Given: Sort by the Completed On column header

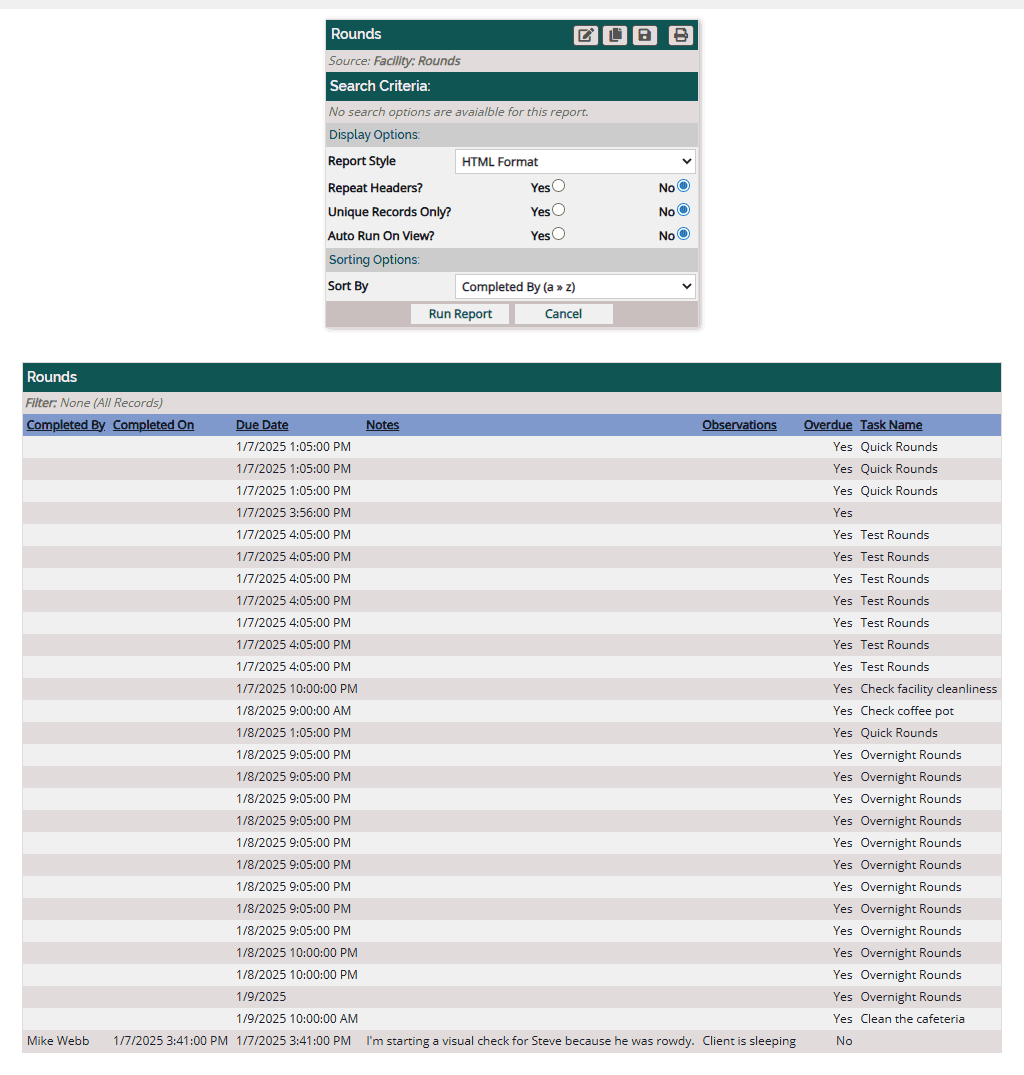Looking at the screenshot, I should click(x=154, y=425).
